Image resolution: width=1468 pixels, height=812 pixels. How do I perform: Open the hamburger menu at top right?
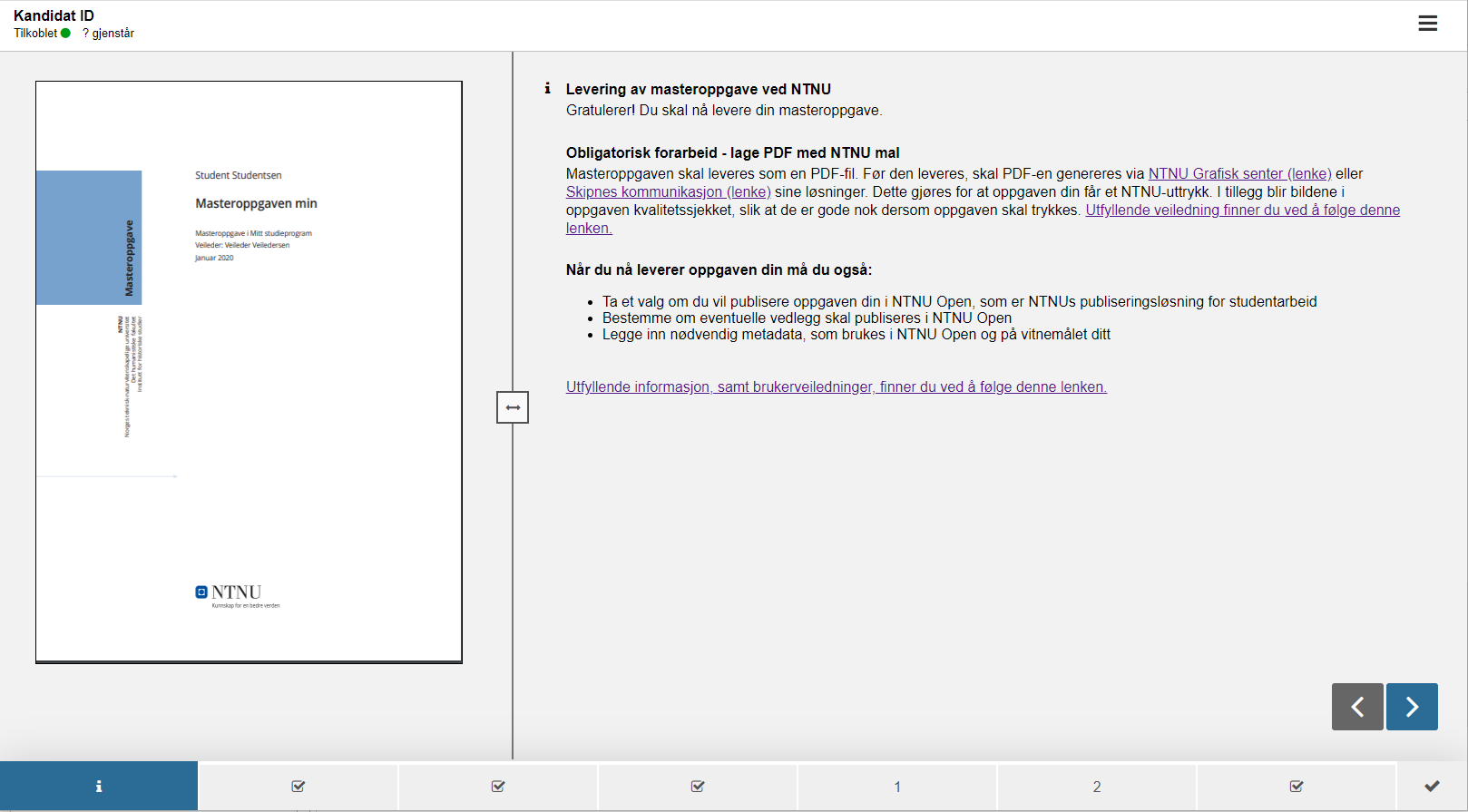tap(1427, 24)
